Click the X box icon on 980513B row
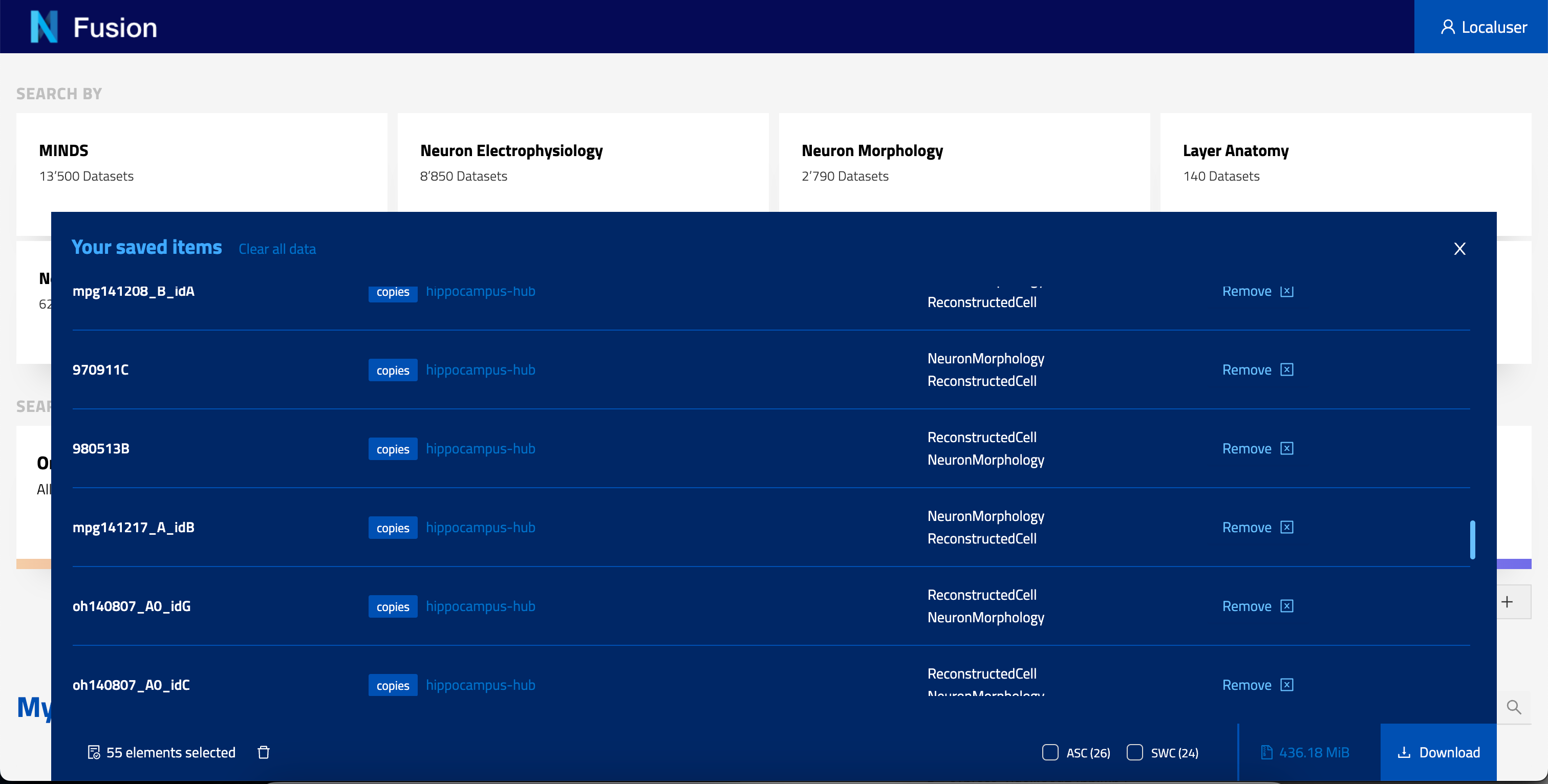This screenshot has width=1548, height=784. 1286,449
